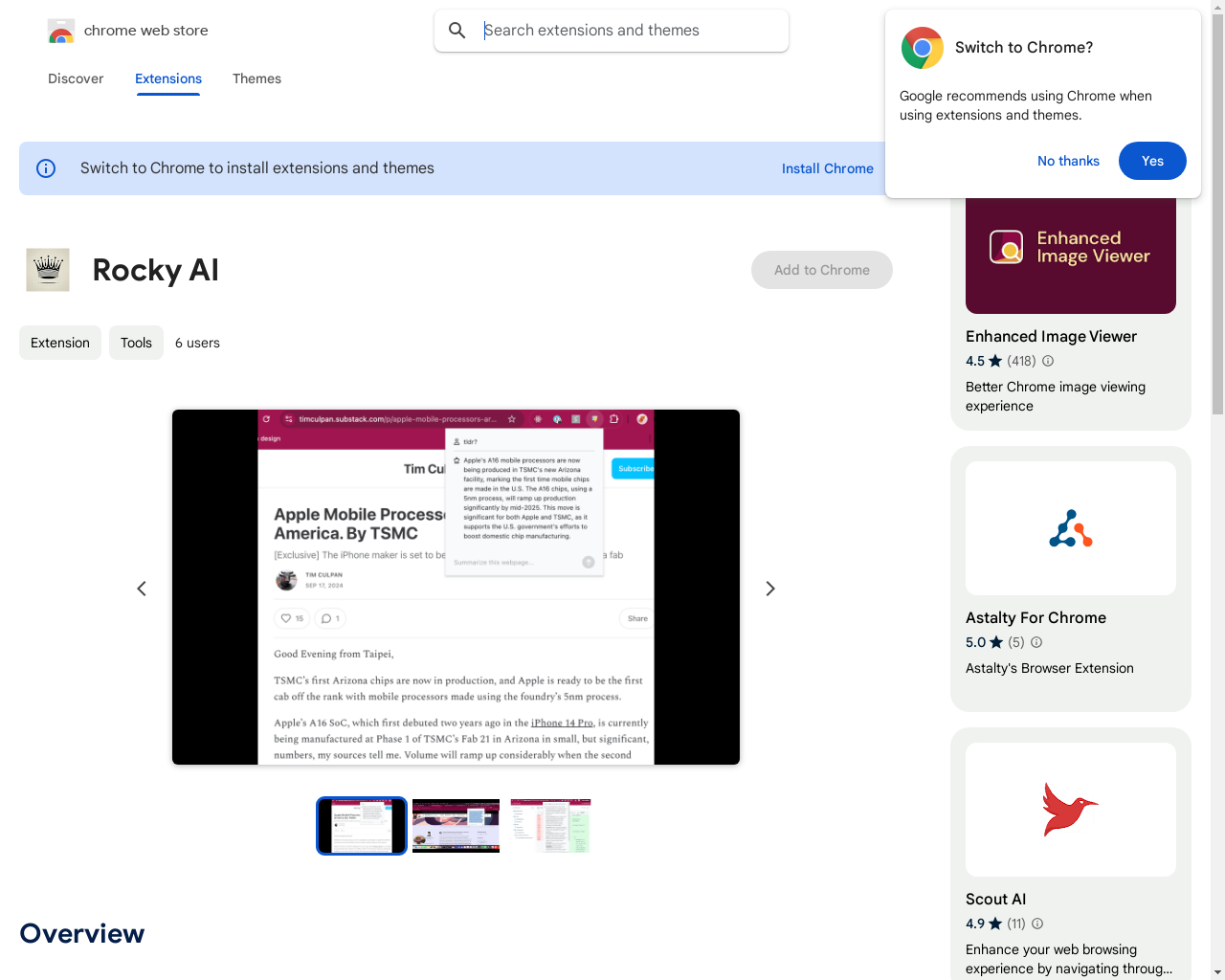Click the Rocky AI crown extension icon
1225x980 pixels.
(48, 270)
